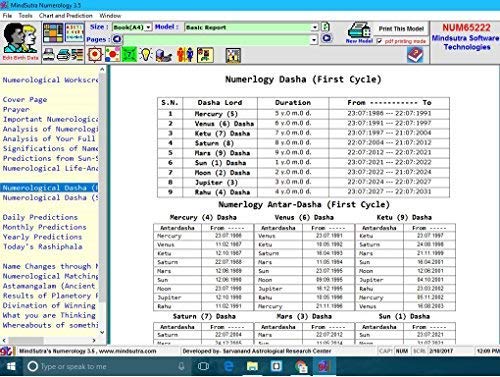Open Microsoft Edge from the taskbar
This screenshot has width=500, height=377.
tap(228, 366)
